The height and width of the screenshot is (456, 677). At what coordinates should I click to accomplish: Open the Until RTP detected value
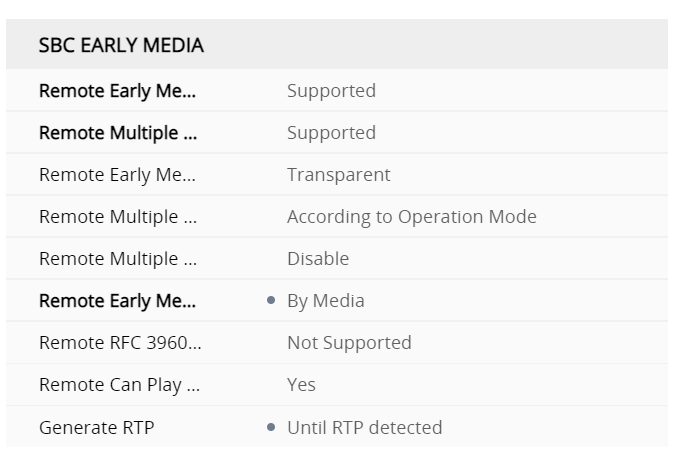pos(364,427)
